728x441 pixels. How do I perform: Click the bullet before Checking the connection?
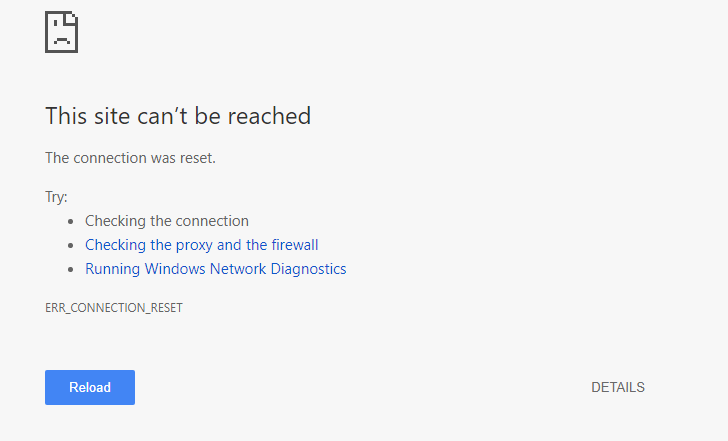click(x=71, y=221)
